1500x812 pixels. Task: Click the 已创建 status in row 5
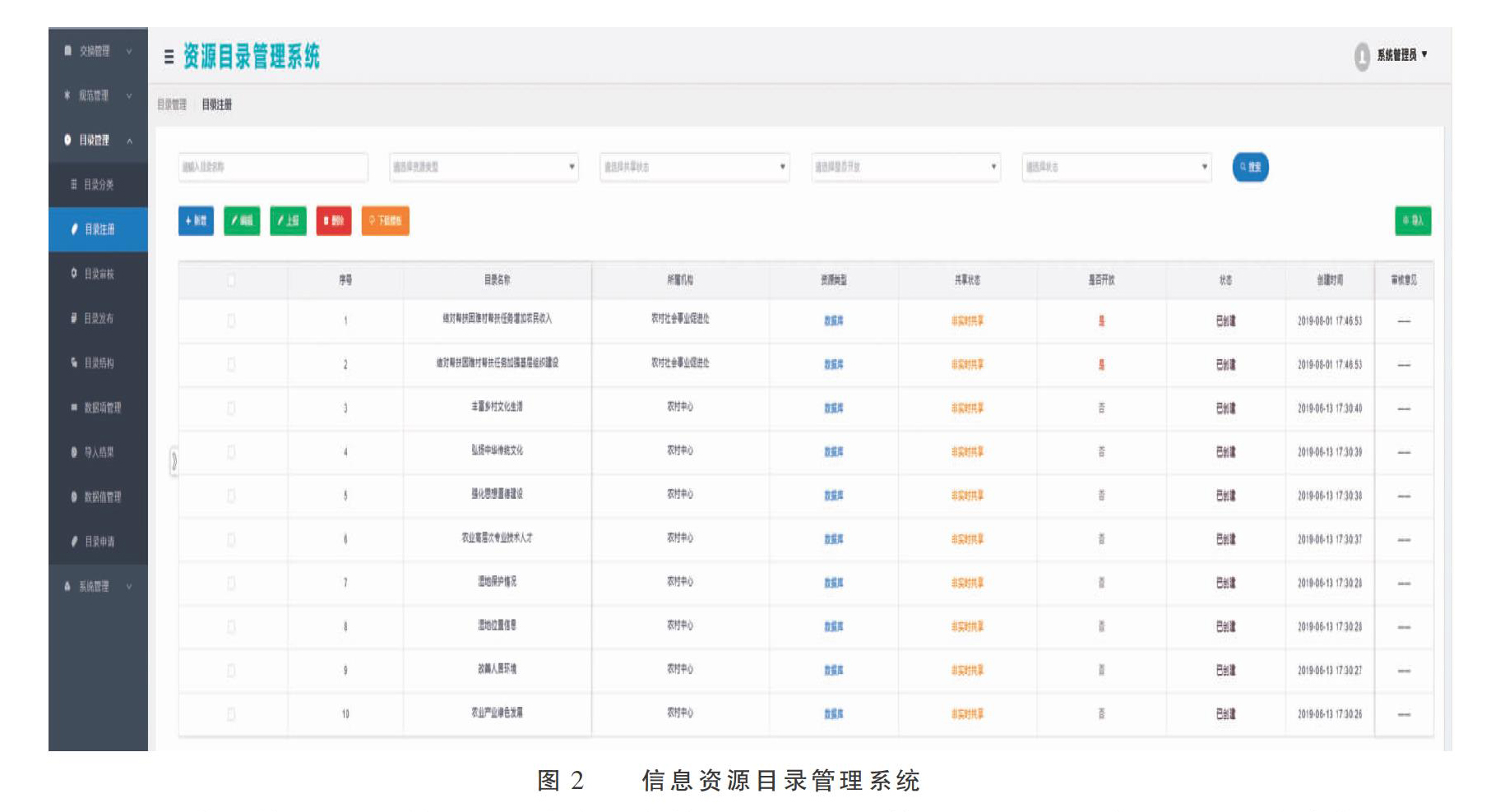tap(1226, 496)
